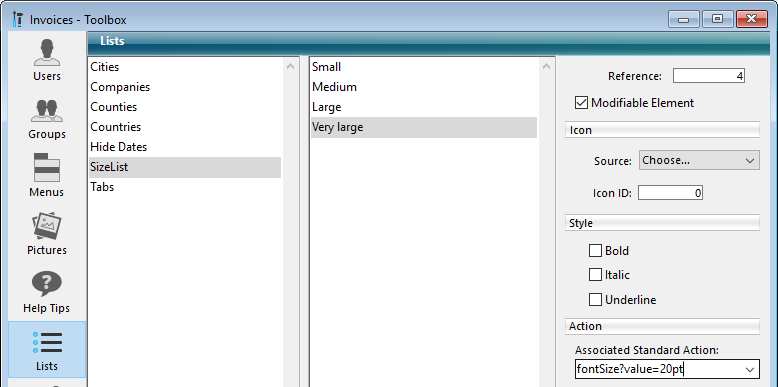Image resolution: width=778 pixels, height=387 pixels.
Task: Open the Groups section in the sidebar
Action: 47,119
